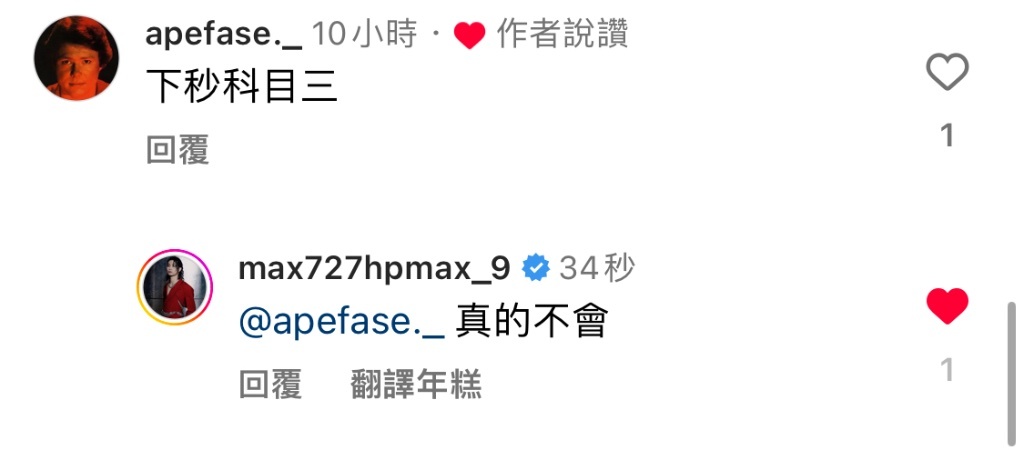
Task: View like count on max727hpmax_9 reply
Action: 947,370
